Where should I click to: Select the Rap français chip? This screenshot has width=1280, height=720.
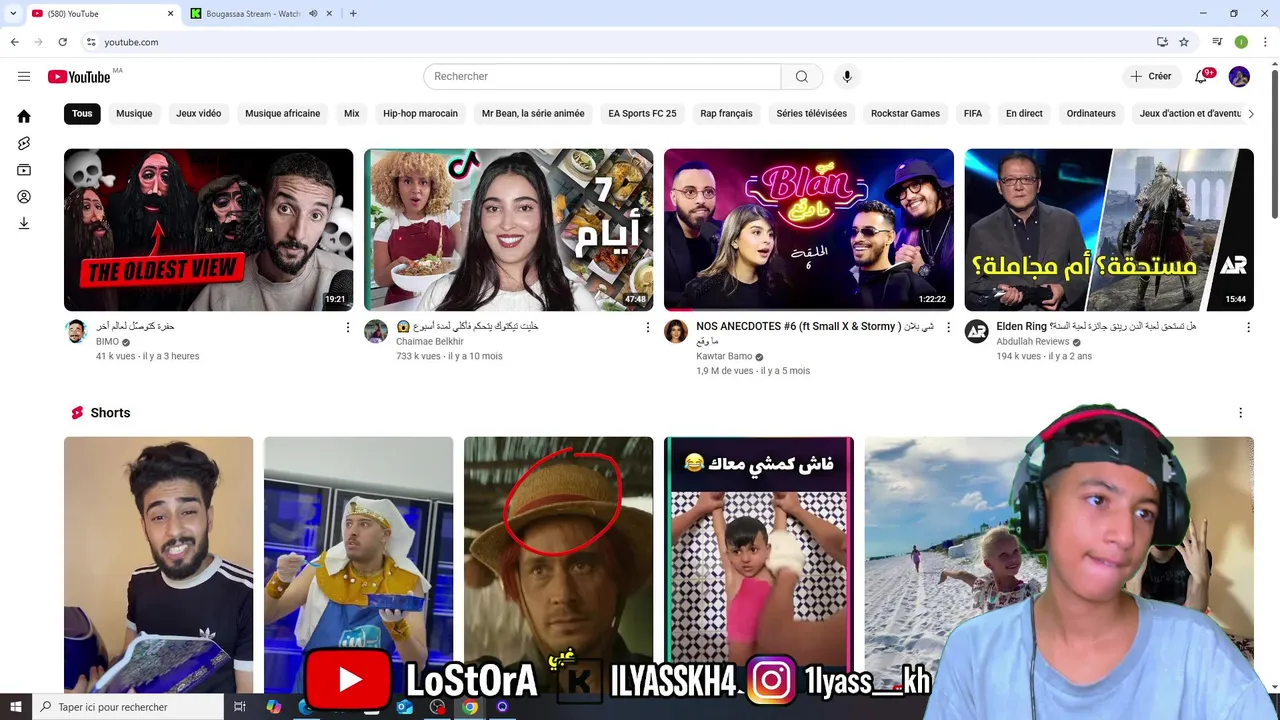point(726,113)
